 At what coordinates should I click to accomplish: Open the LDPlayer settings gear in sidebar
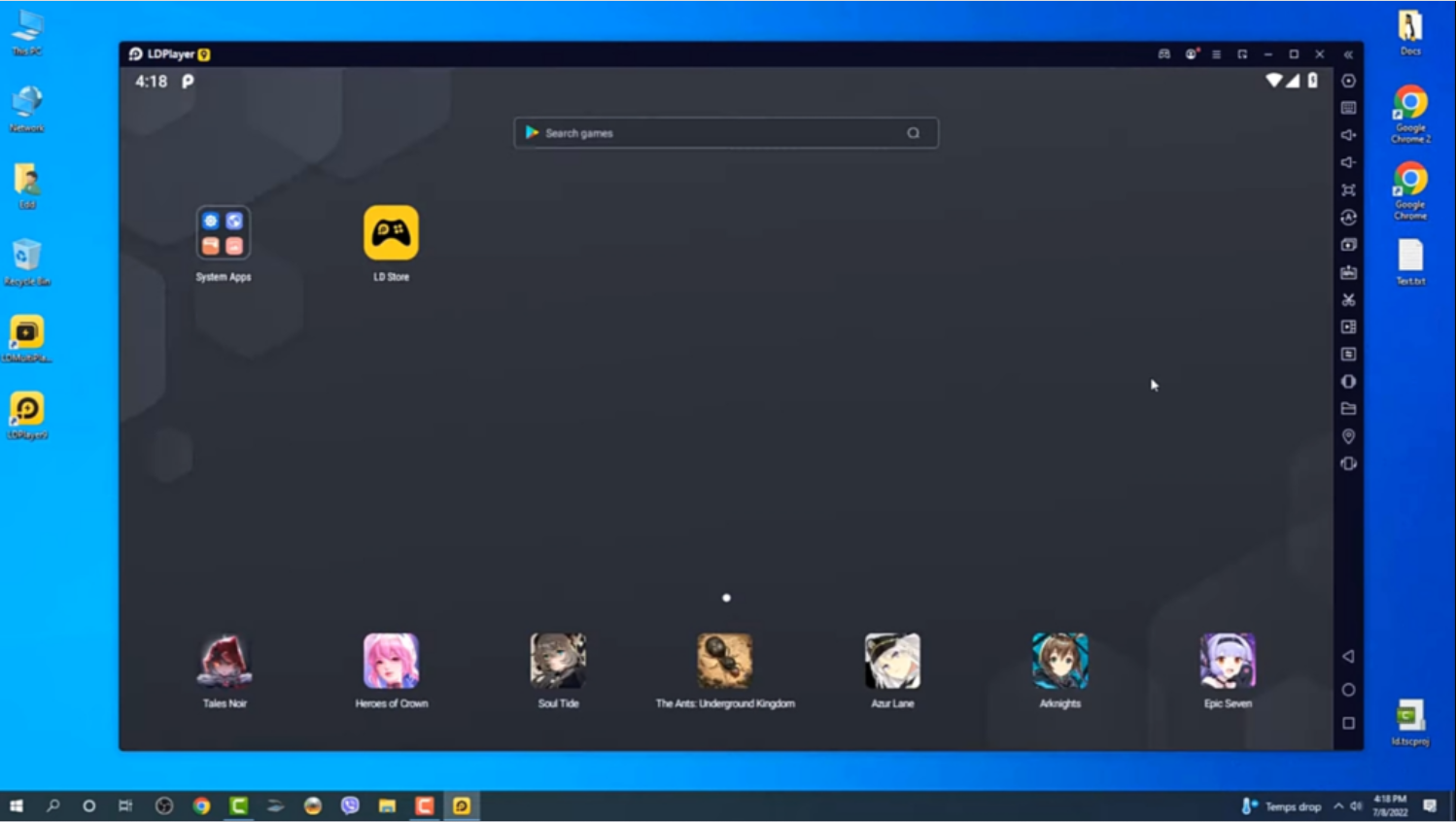tap(1348, 81)
